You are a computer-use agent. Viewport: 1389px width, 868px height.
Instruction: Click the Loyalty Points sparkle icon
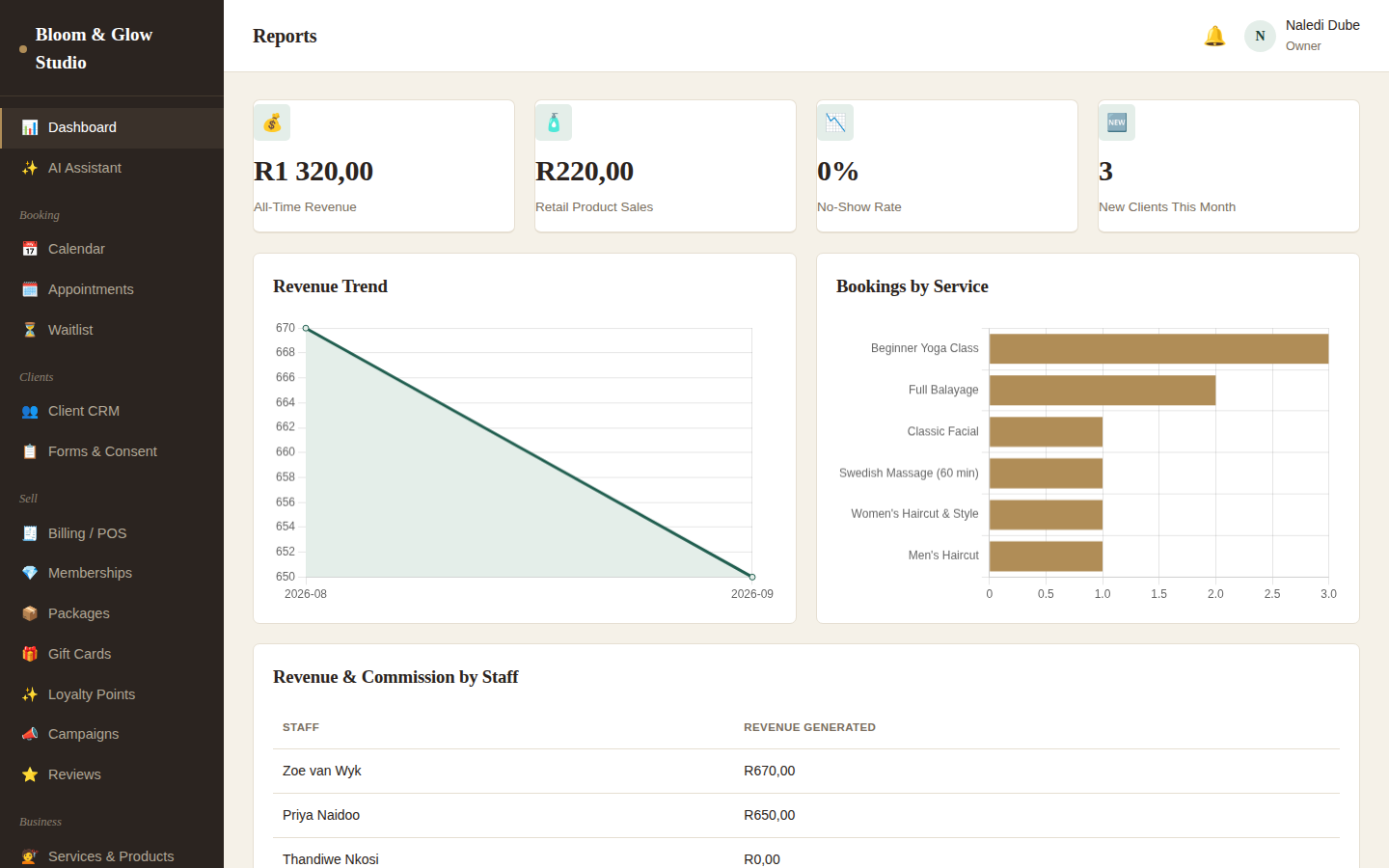30,694
